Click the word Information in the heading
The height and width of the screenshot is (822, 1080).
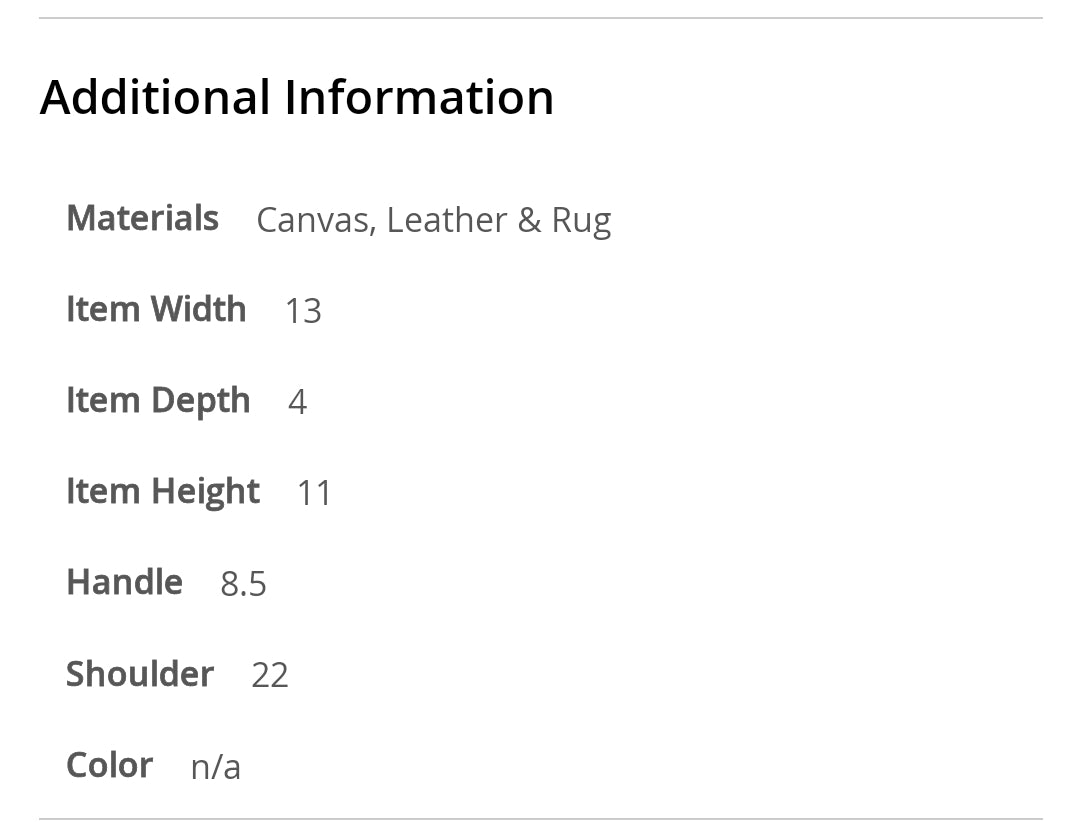419,98
